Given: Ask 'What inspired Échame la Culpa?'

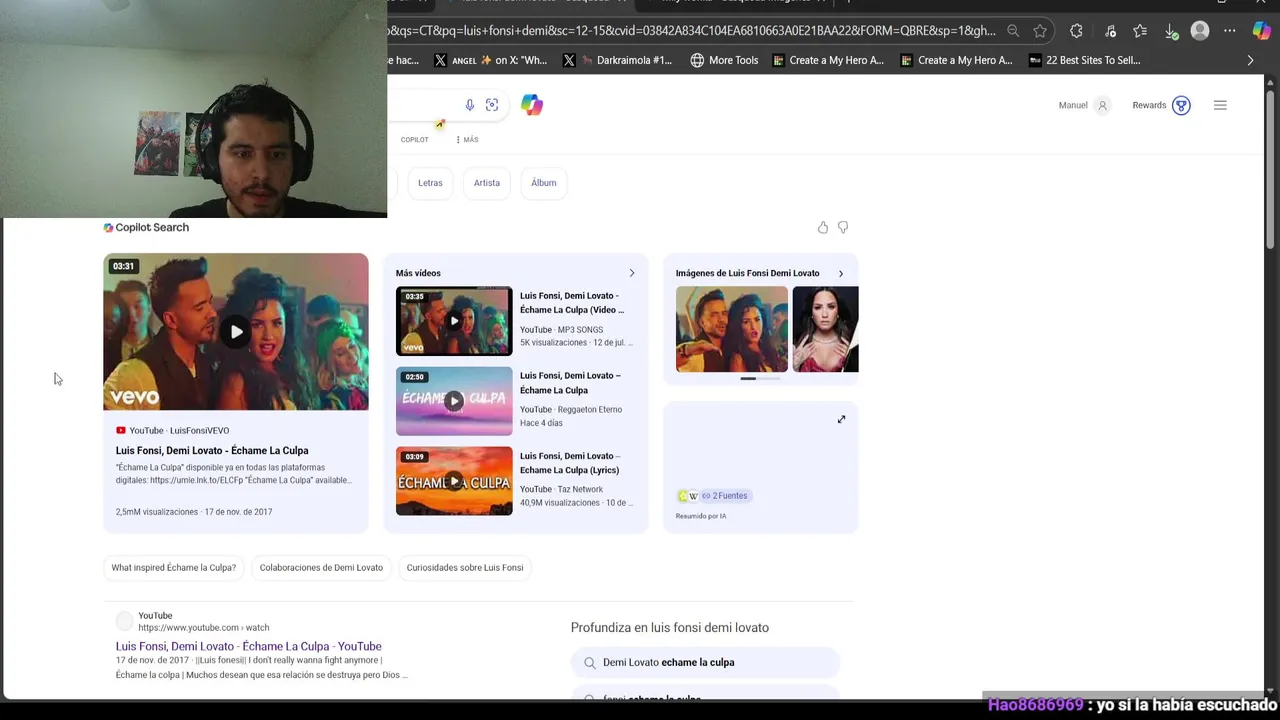Looking at the screenshot, I should [174, 568].
